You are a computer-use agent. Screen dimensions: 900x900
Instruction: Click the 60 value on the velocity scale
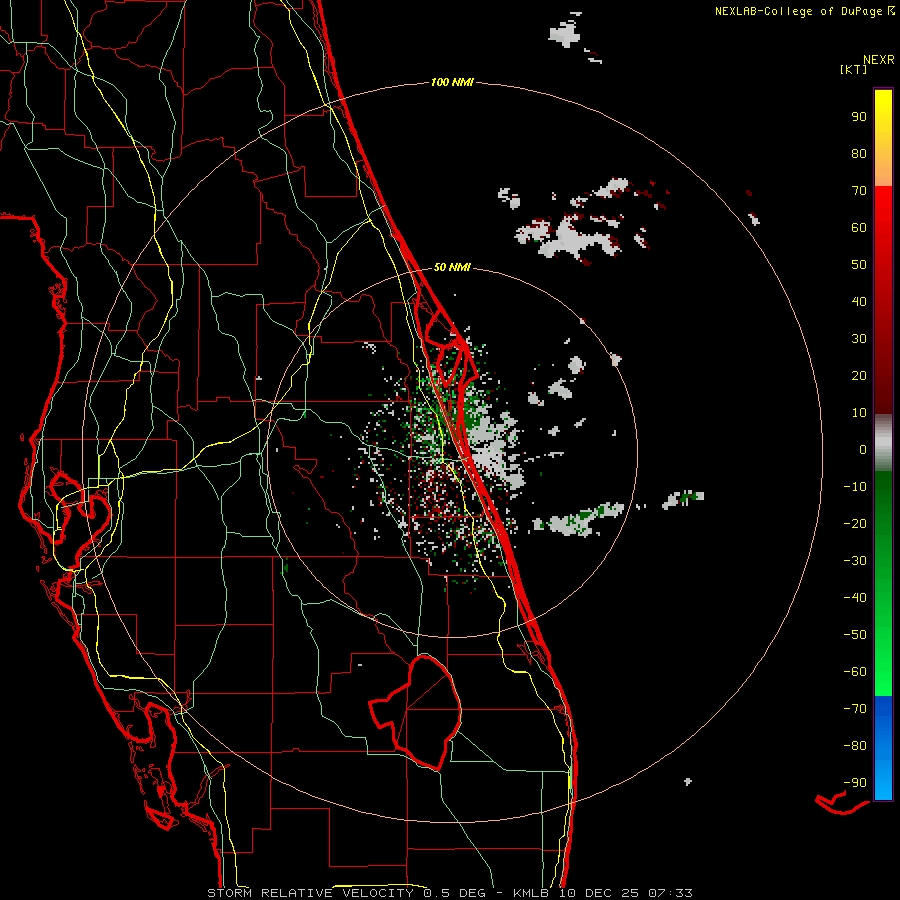[x=859, y=228]
